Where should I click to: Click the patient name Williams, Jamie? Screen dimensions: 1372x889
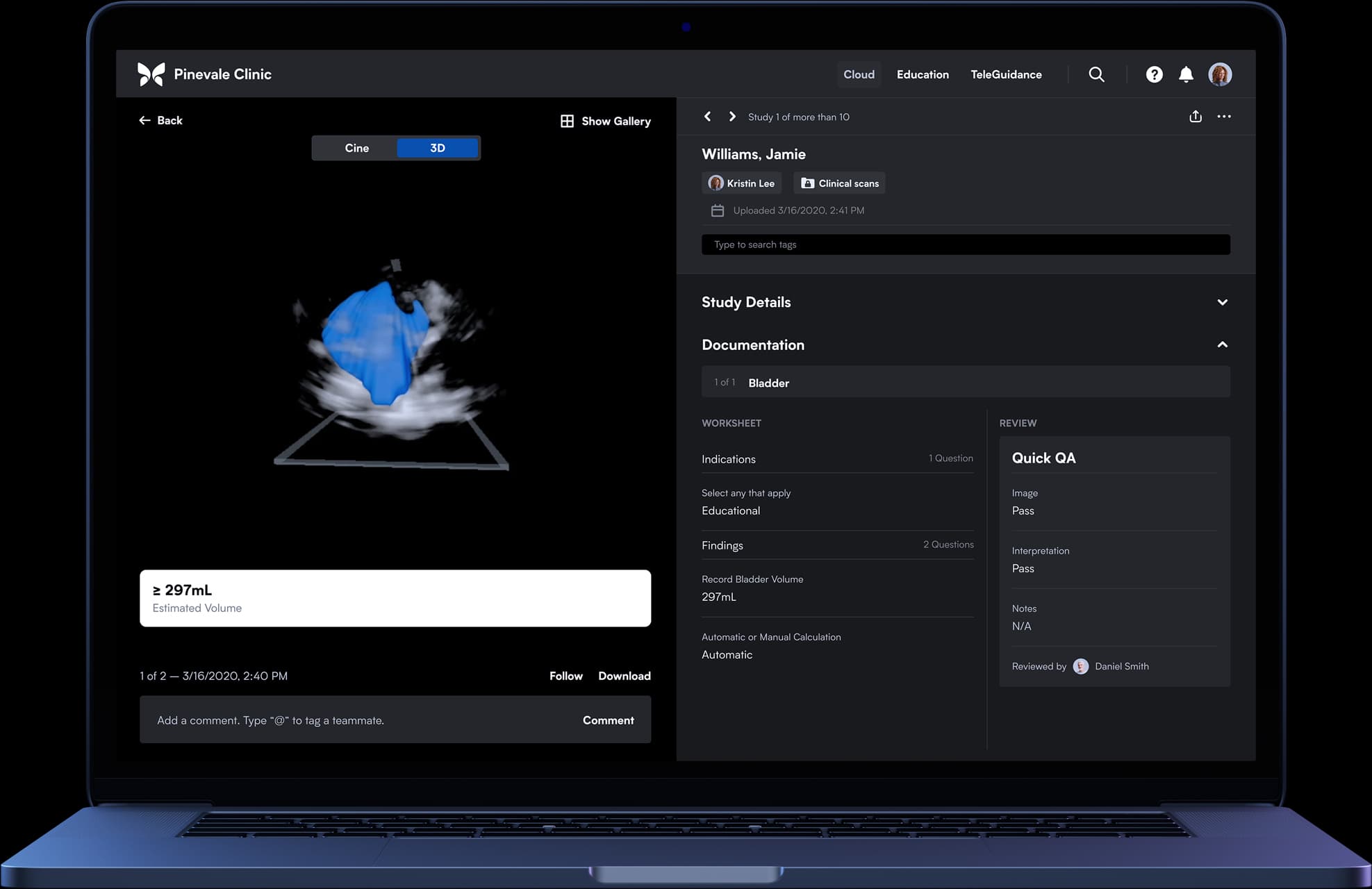click(x=754, y=154)
